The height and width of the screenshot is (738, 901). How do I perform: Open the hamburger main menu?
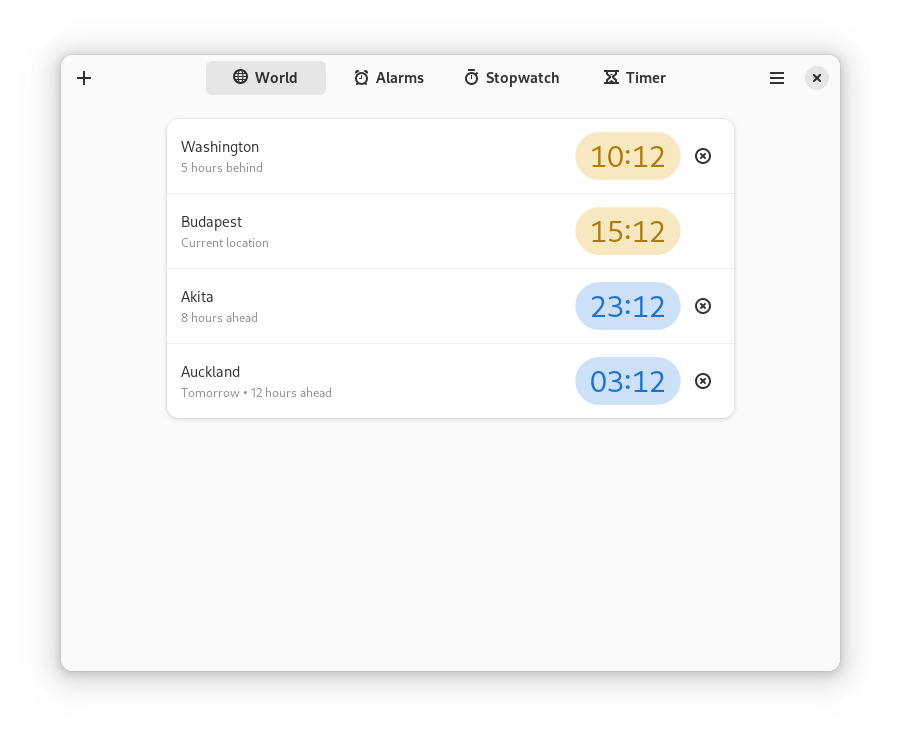(x=777, y=78)
